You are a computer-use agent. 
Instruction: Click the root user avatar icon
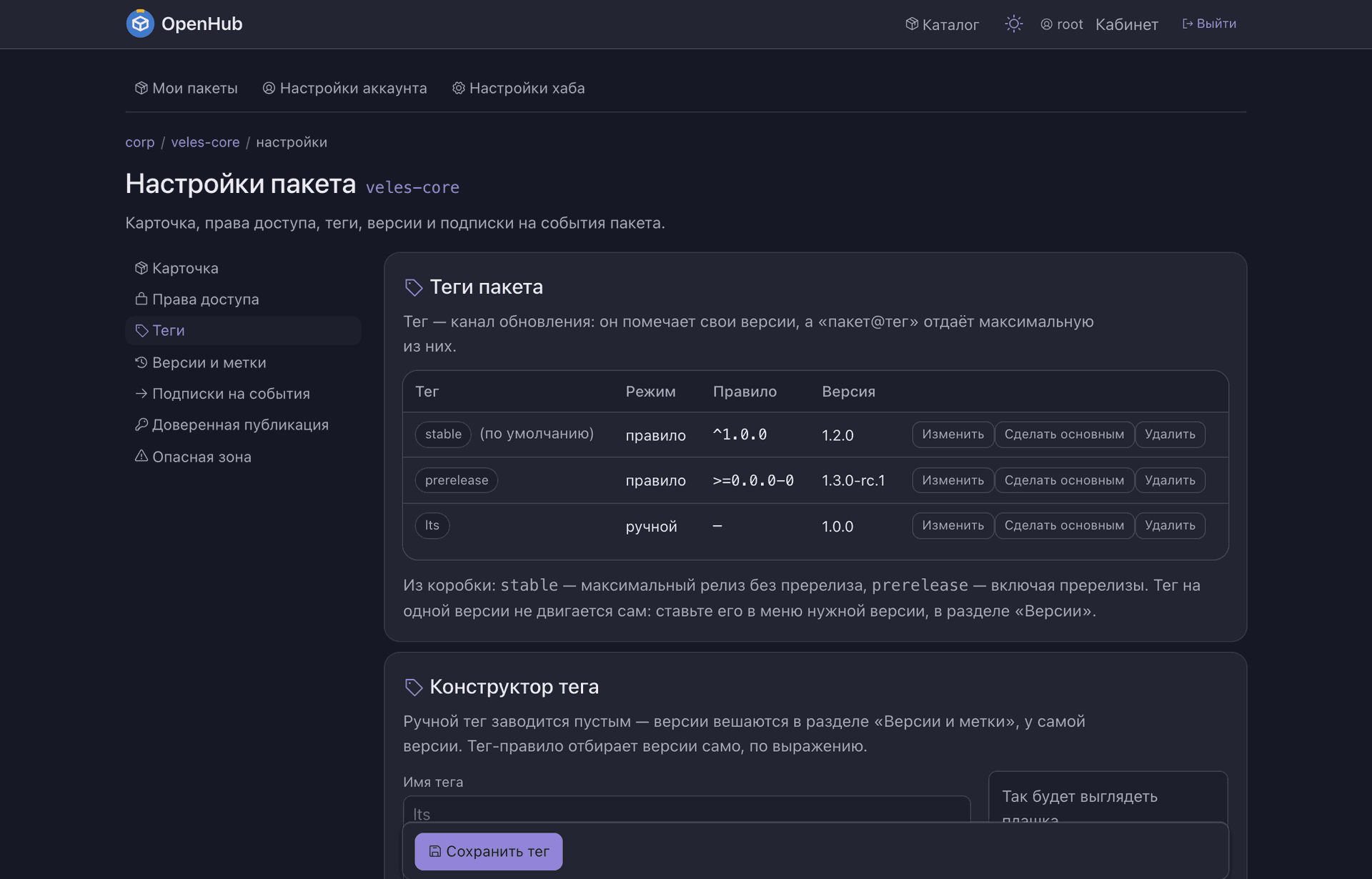[1046, 24]
